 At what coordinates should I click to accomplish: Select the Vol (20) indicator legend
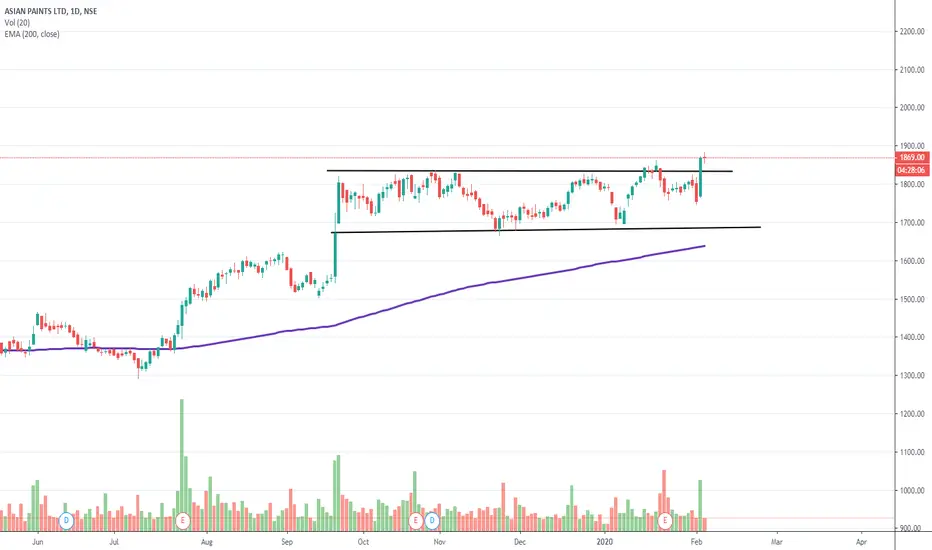(x=17, y=23)
